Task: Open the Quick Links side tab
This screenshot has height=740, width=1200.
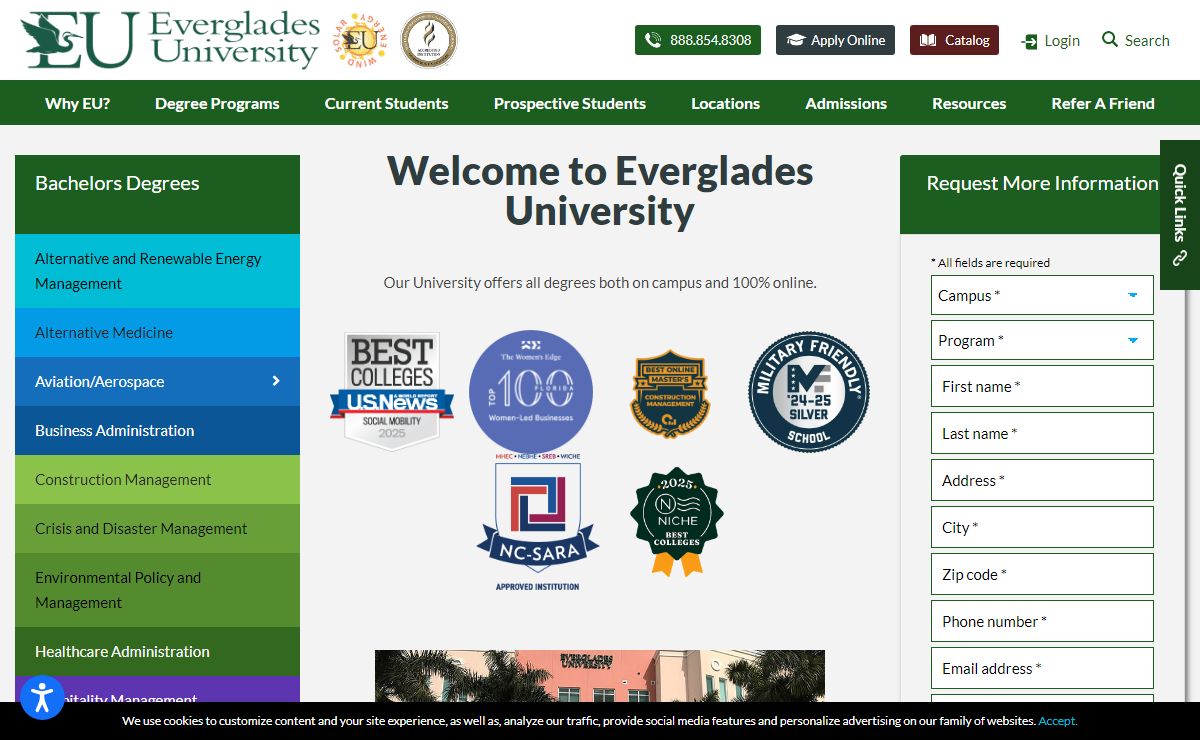Action: [1180, 214]
